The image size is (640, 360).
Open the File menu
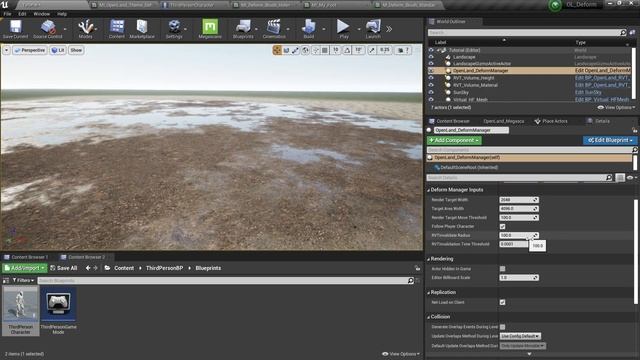click(7, 14)
